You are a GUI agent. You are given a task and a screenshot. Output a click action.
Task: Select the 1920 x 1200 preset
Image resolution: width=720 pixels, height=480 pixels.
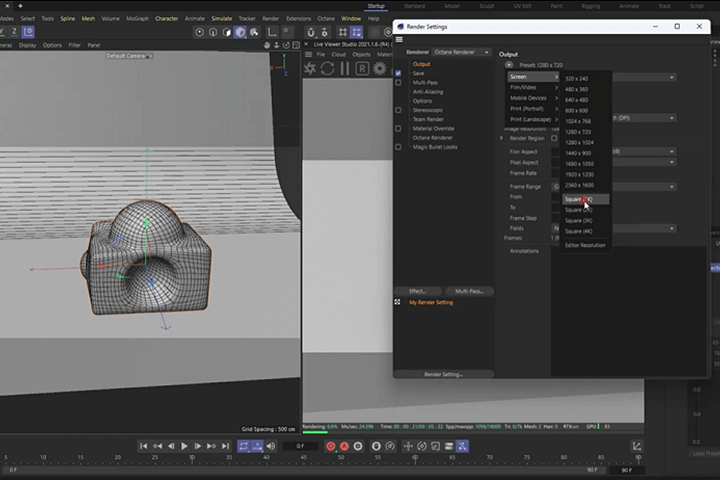(586, 175)
